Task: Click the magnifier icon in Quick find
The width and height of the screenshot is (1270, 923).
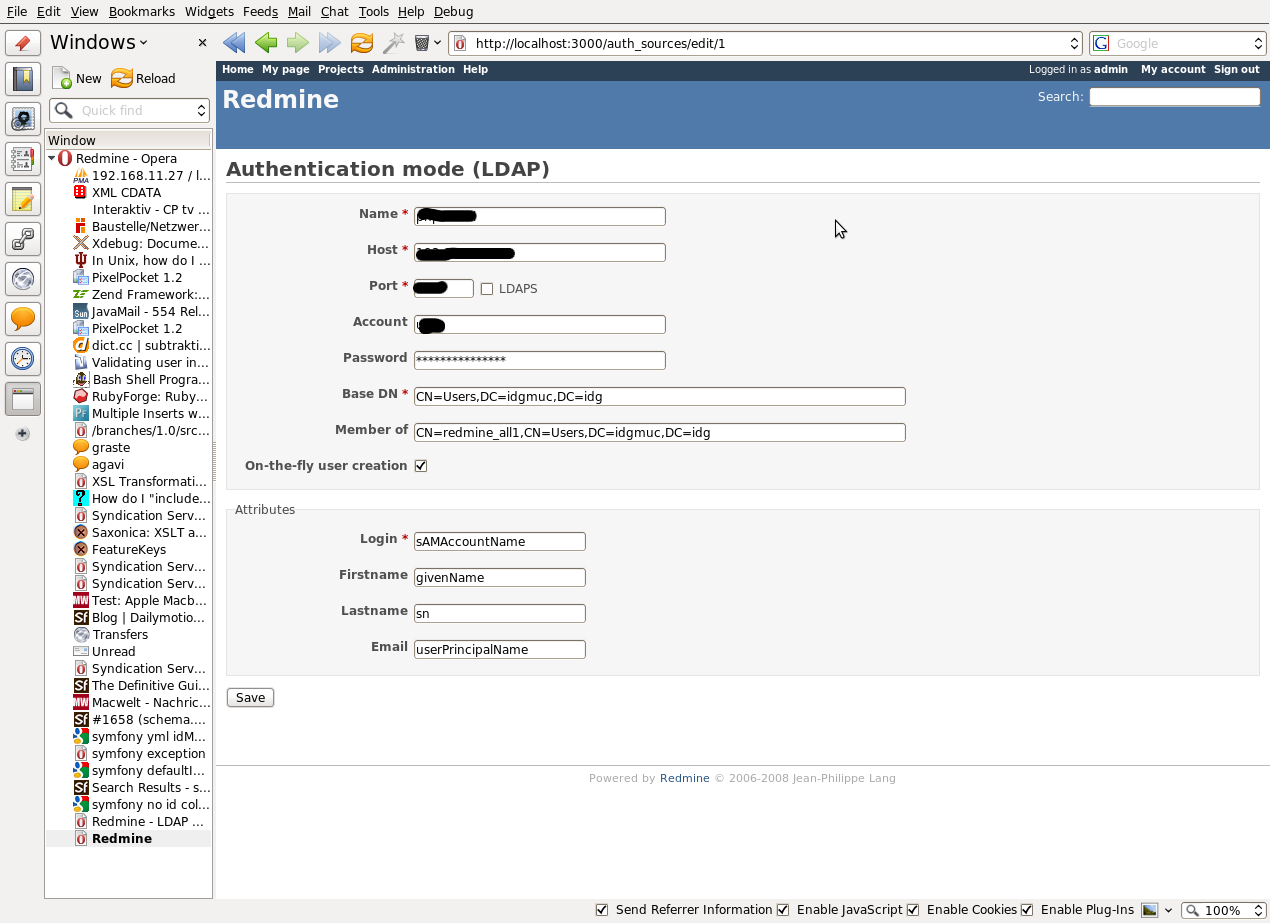Action: (65, 110)
